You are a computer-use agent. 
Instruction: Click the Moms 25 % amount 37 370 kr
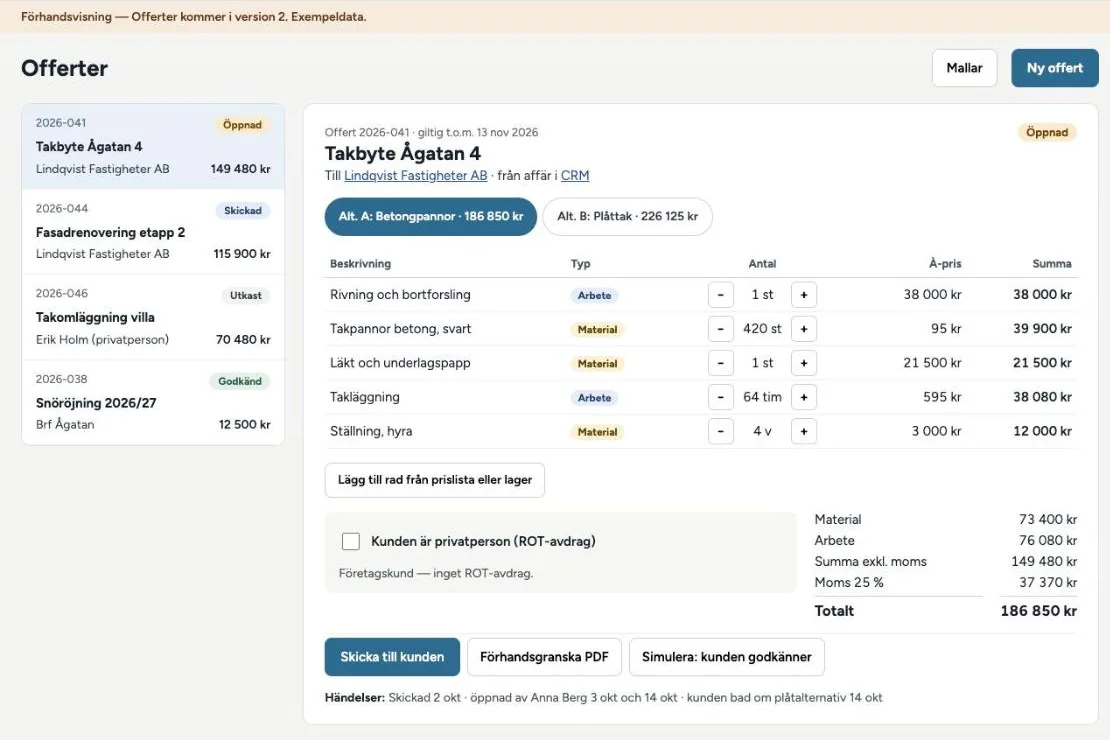pyautogui.click(x=1048, y=582)
